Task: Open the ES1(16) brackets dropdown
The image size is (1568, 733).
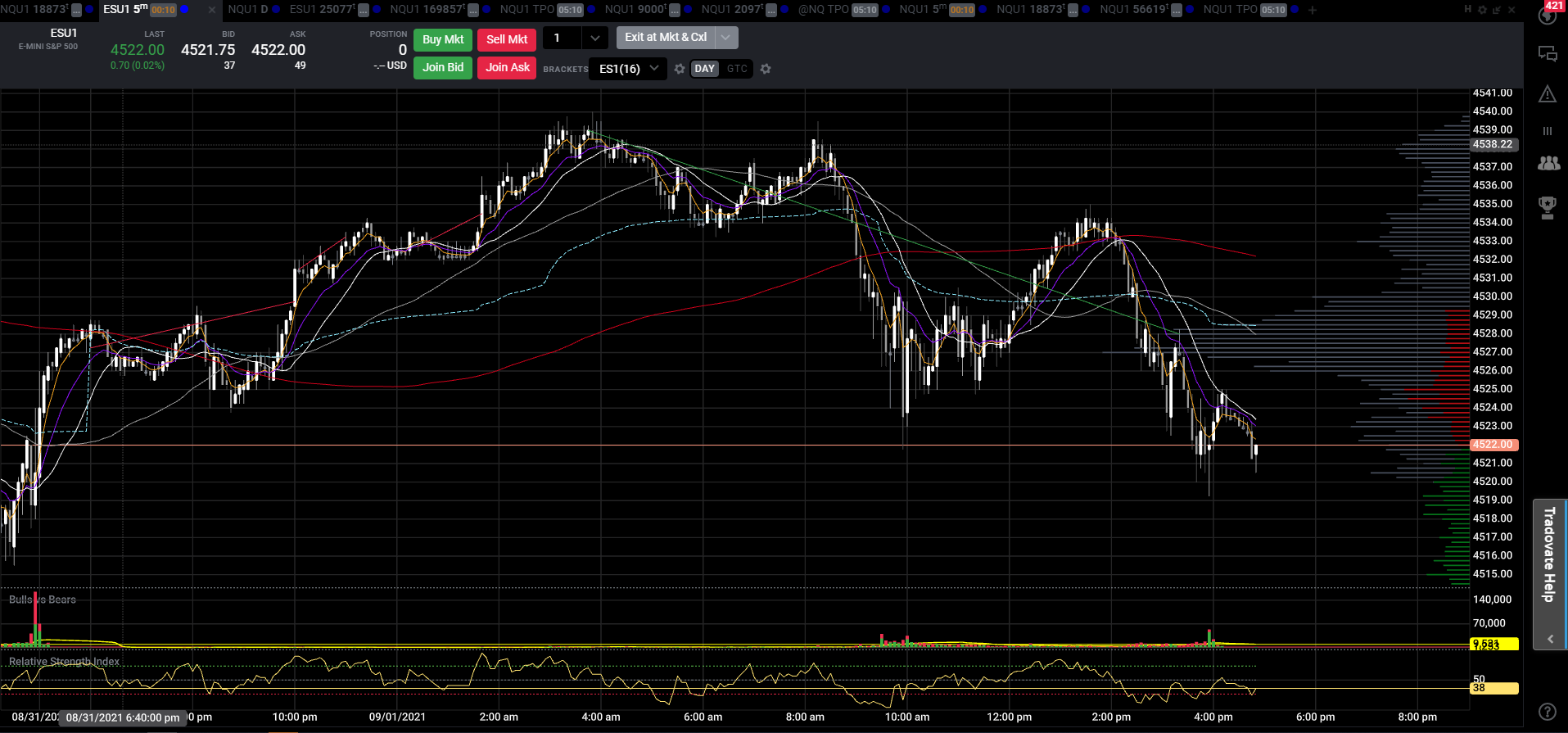Action: pyautogui.click(x=627, y=69)
